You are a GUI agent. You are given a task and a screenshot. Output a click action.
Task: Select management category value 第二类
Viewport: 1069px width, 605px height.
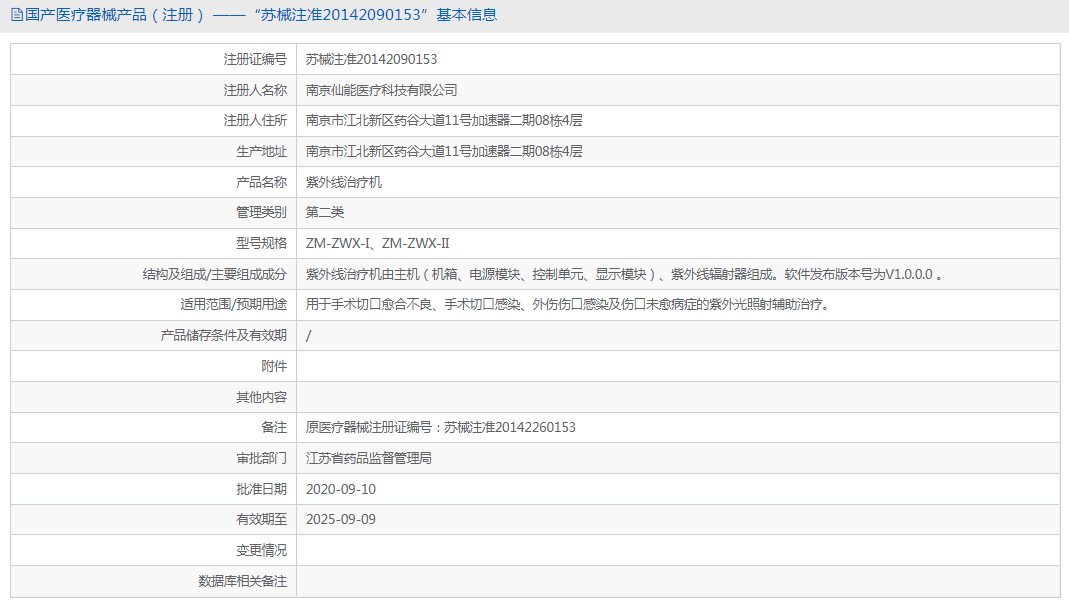click(325, 212)
